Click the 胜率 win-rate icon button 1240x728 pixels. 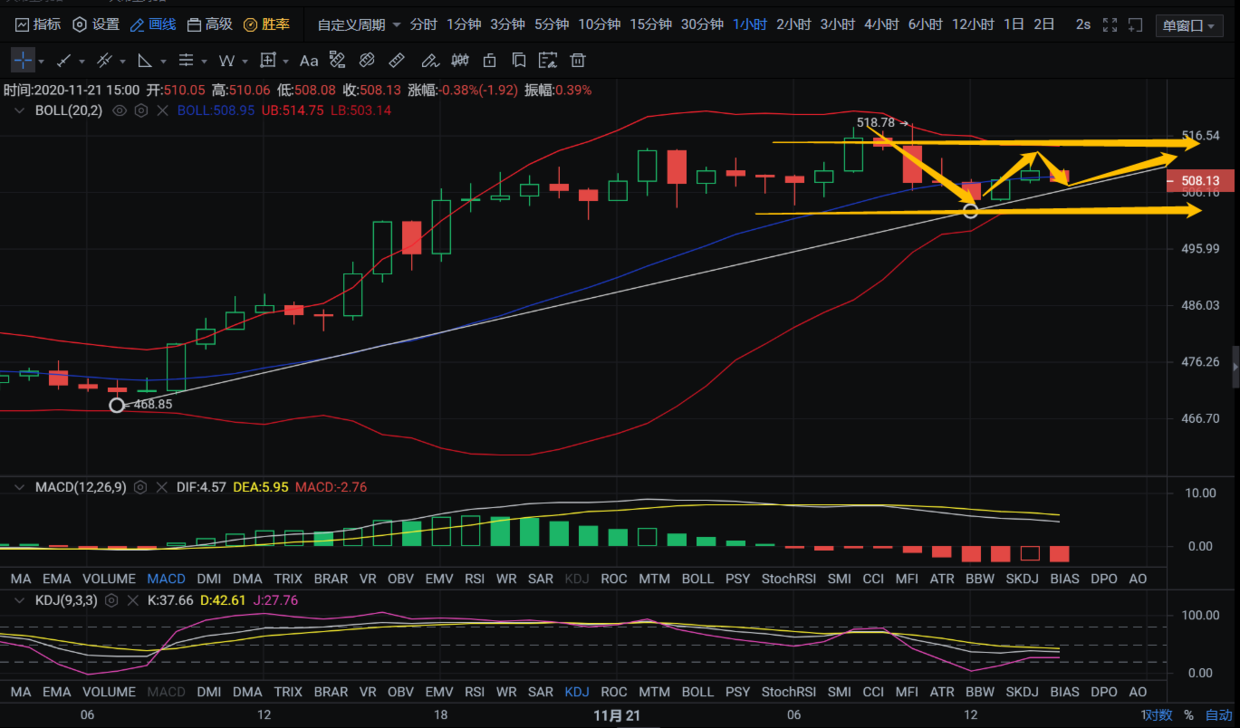267,24
